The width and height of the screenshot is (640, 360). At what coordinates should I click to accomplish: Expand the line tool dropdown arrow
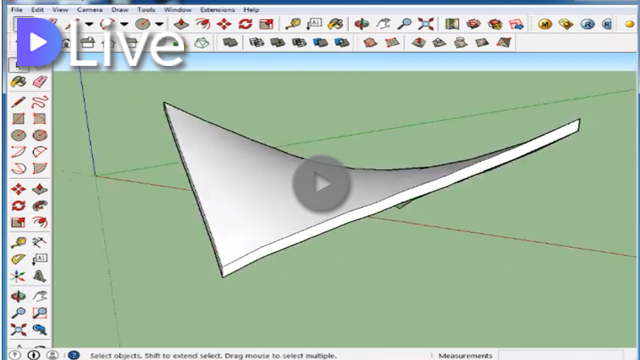[89, 24]
